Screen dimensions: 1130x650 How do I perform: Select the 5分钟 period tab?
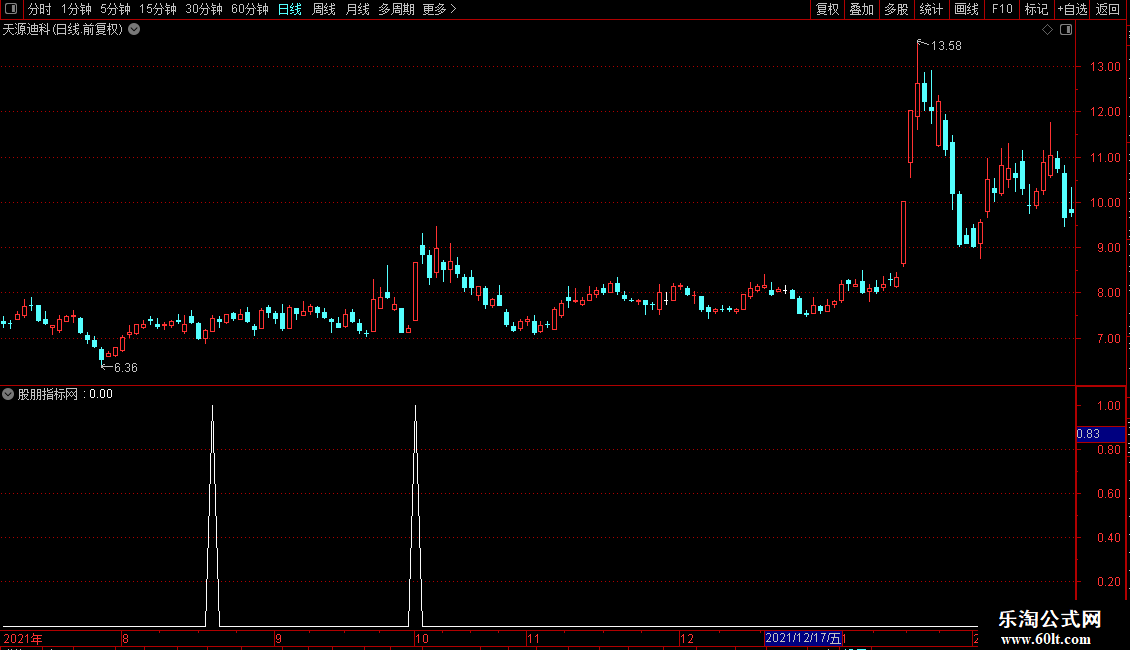click(x=115, y=9)
